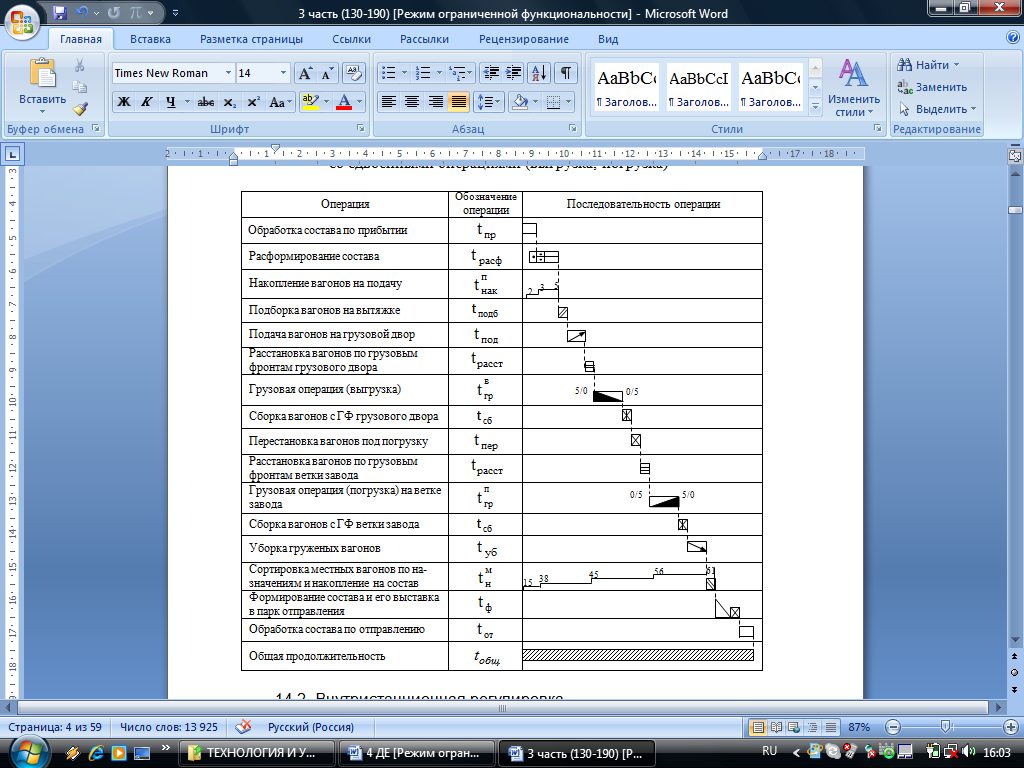The width and height of the screenshot is (1024, 768).
Task: Save document via quick access toolbar
Action: click(60, 12)
